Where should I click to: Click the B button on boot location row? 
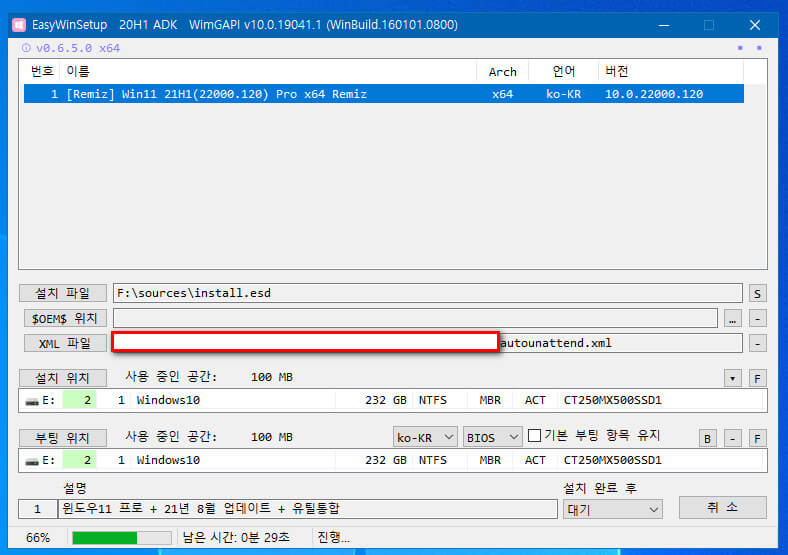pos(708,438)
